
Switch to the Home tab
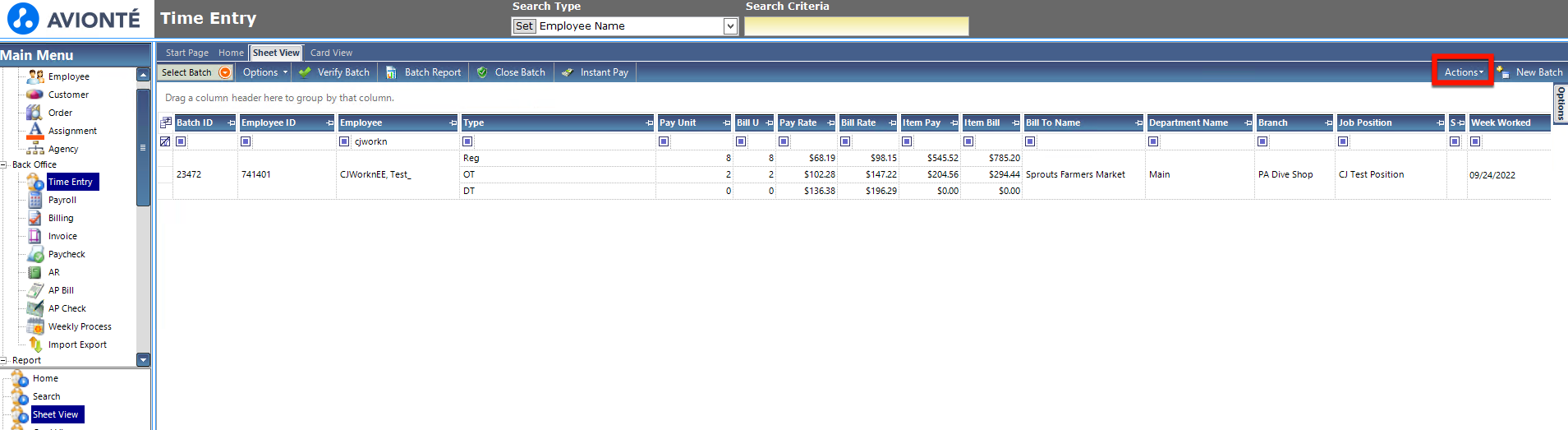231,53
